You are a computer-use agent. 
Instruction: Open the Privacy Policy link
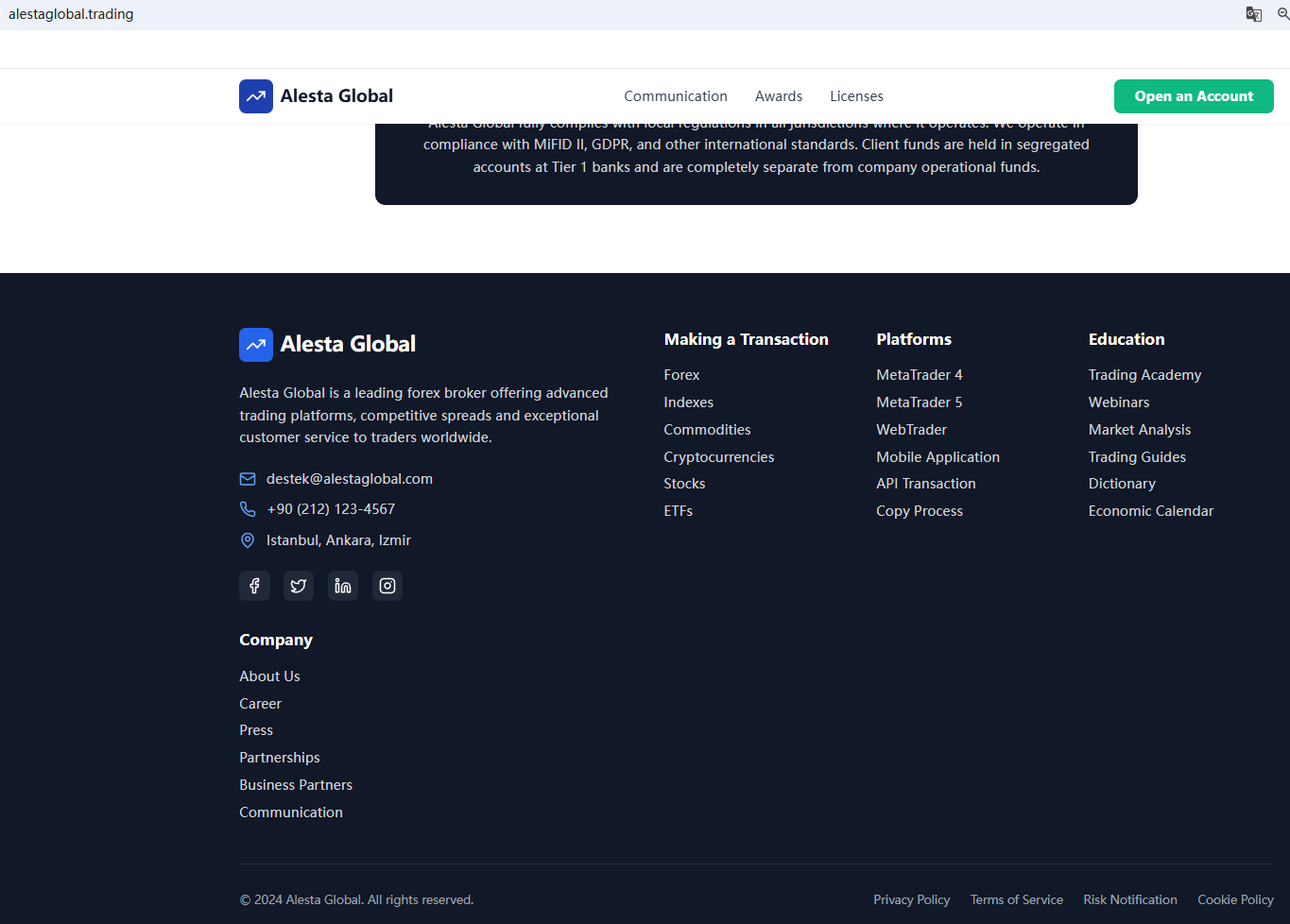click(911, 900)
